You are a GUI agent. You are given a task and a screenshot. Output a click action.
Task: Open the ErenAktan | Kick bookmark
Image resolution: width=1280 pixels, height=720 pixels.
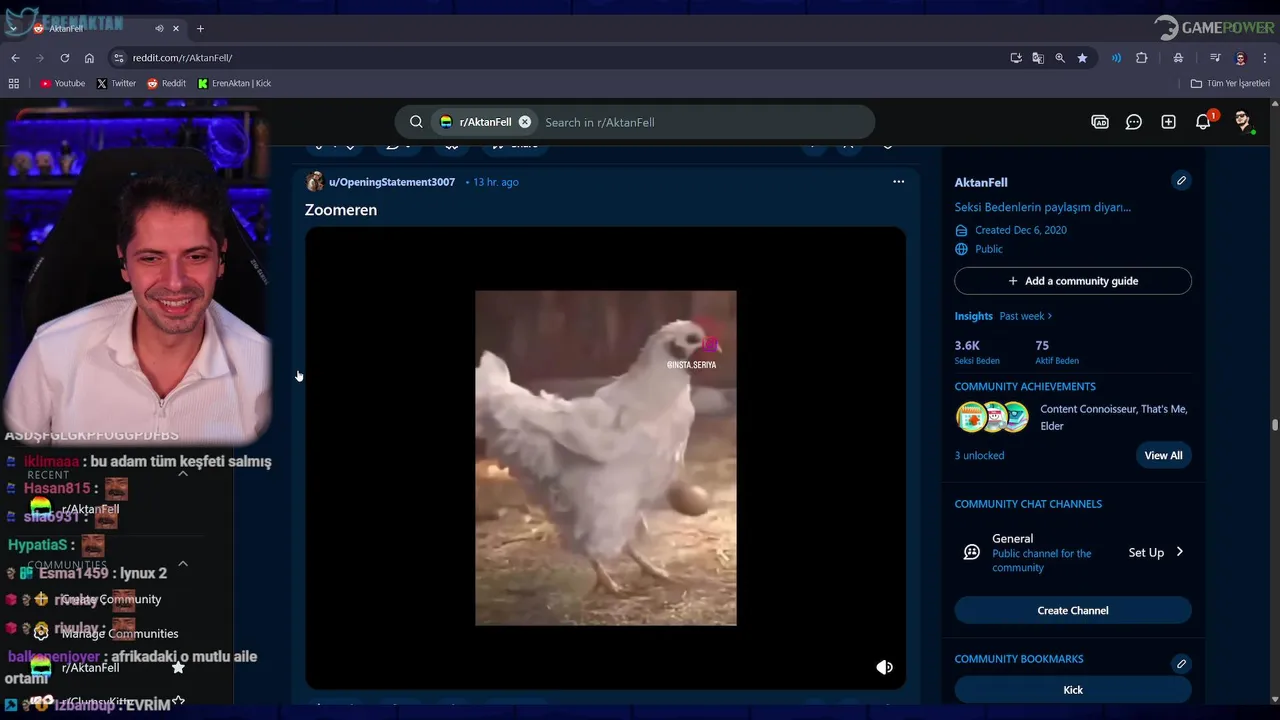pos(235,84)
